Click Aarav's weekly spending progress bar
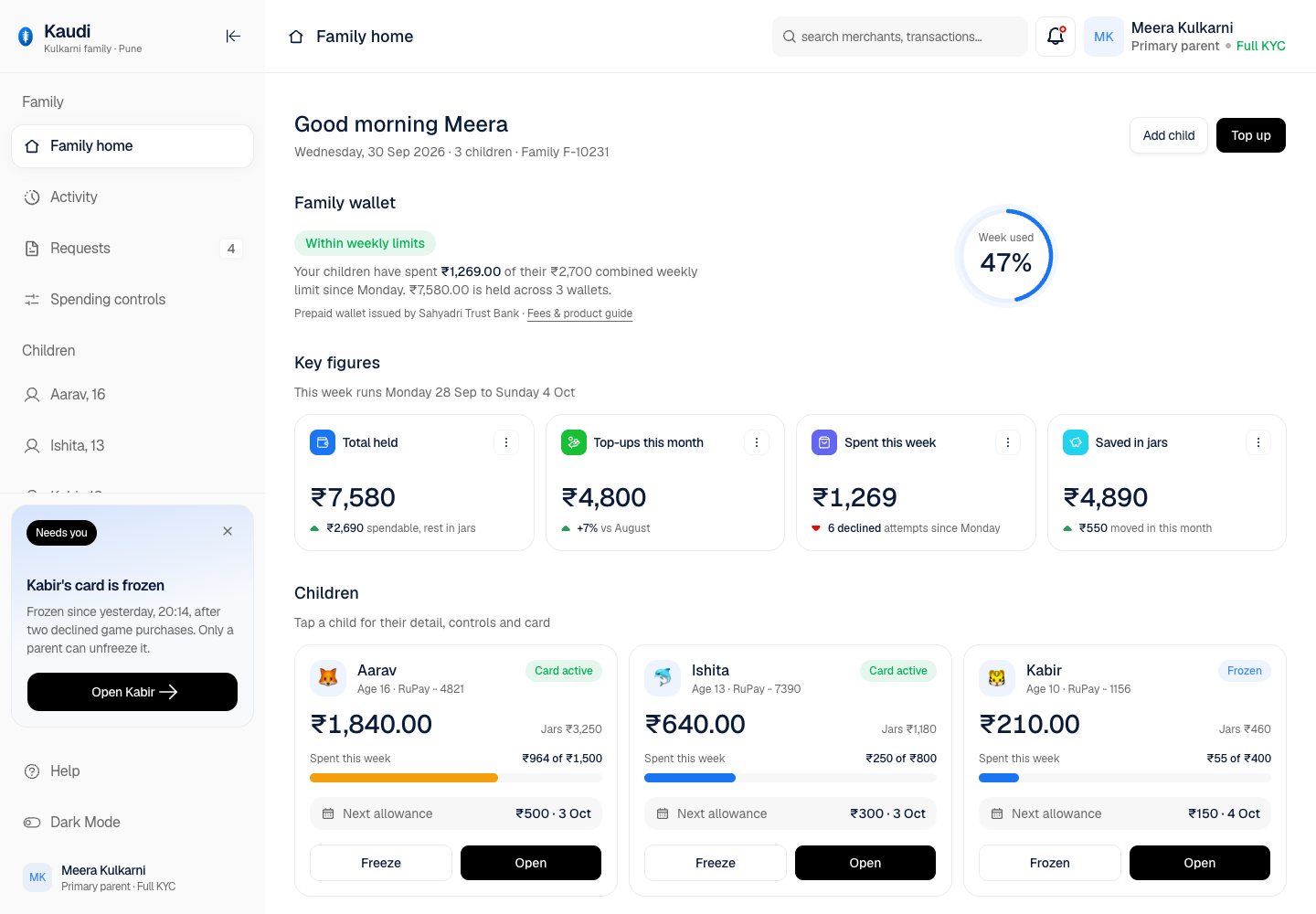 456,778
